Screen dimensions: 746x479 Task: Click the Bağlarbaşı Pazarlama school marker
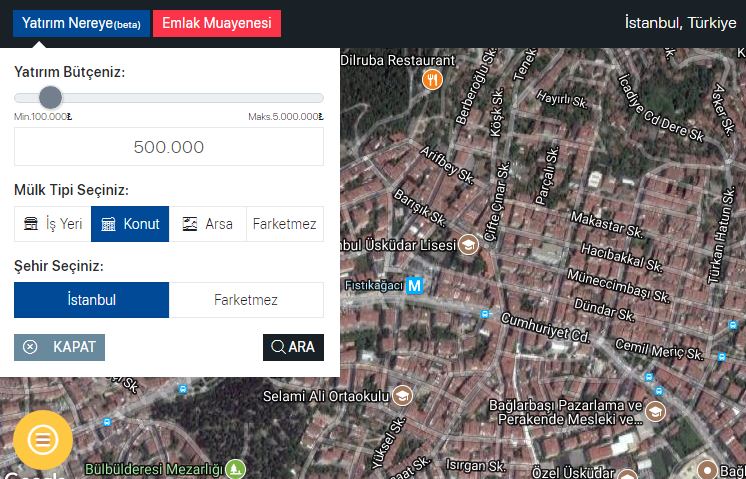point(655,411)
